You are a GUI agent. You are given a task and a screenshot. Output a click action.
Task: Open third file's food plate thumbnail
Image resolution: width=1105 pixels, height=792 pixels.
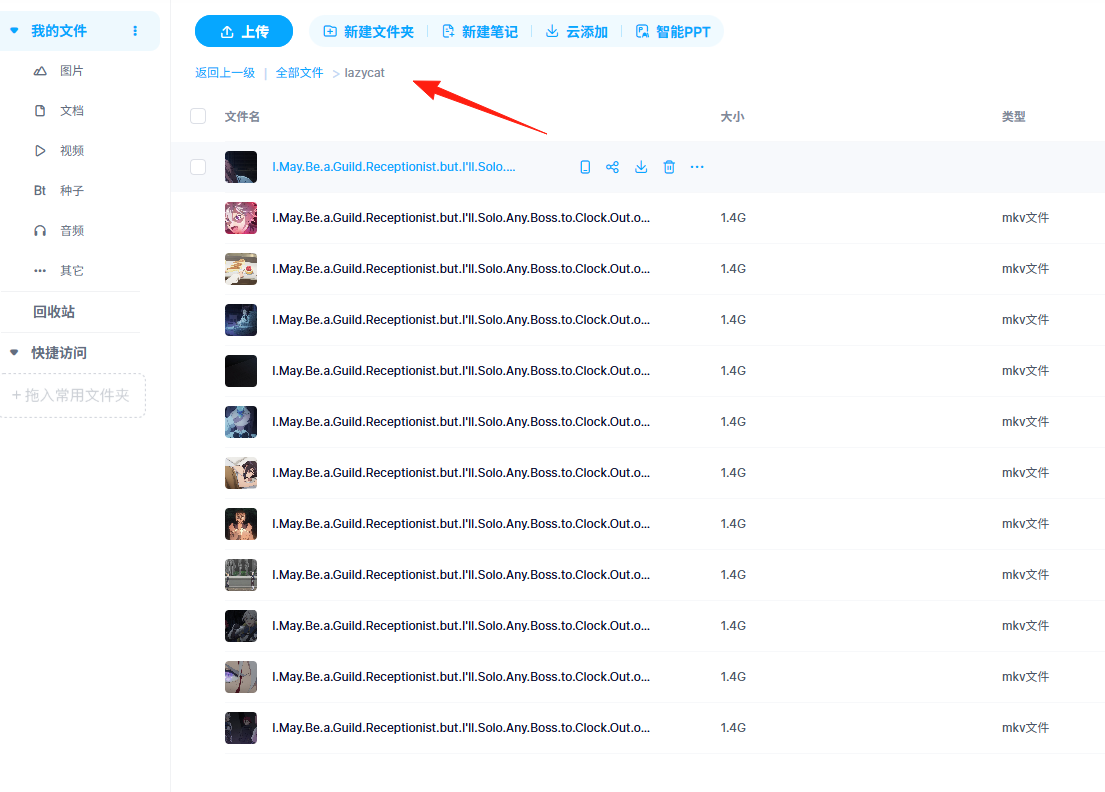tap(241, 268)
